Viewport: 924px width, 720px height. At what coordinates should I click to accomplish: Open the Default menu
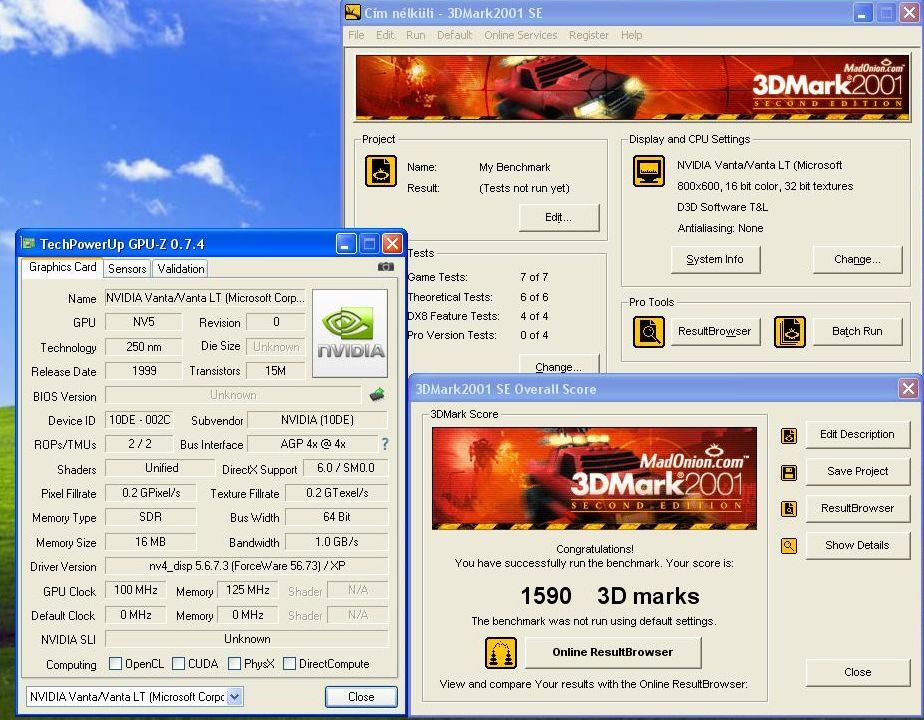454,35
